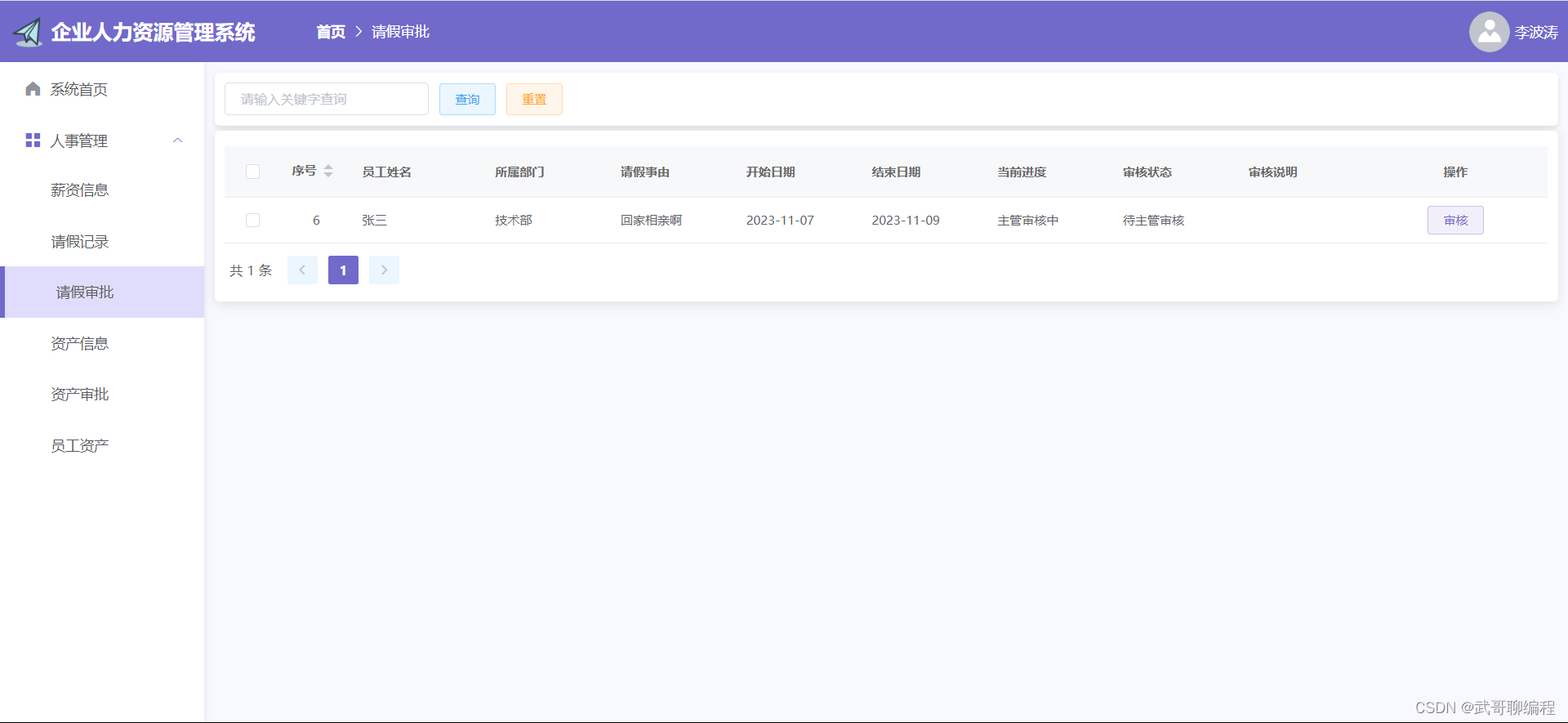
Task: Click the 重置 reset button
Action: (x=534, y=99)
